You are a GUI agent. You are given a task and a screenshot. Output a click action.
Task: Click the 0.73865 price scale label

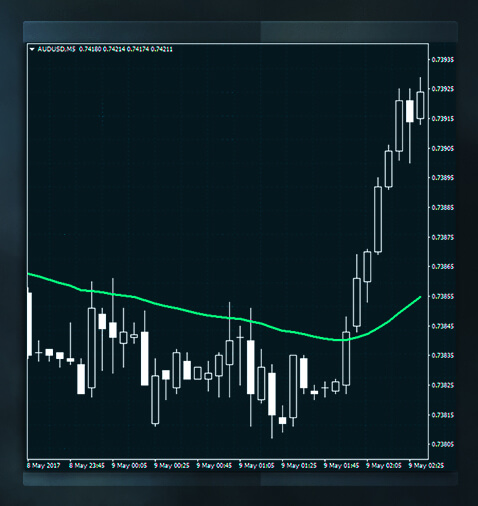coord(443,267)
